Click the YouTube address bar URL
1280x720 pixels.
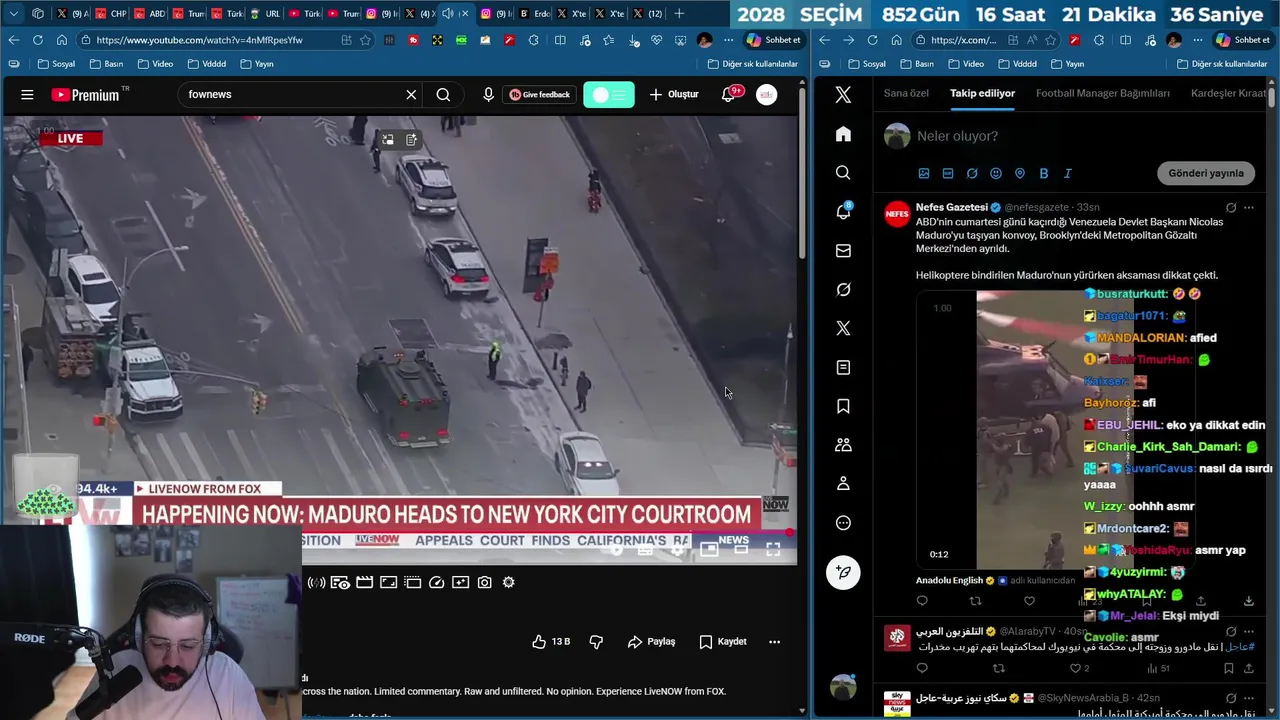pos(200,40)
